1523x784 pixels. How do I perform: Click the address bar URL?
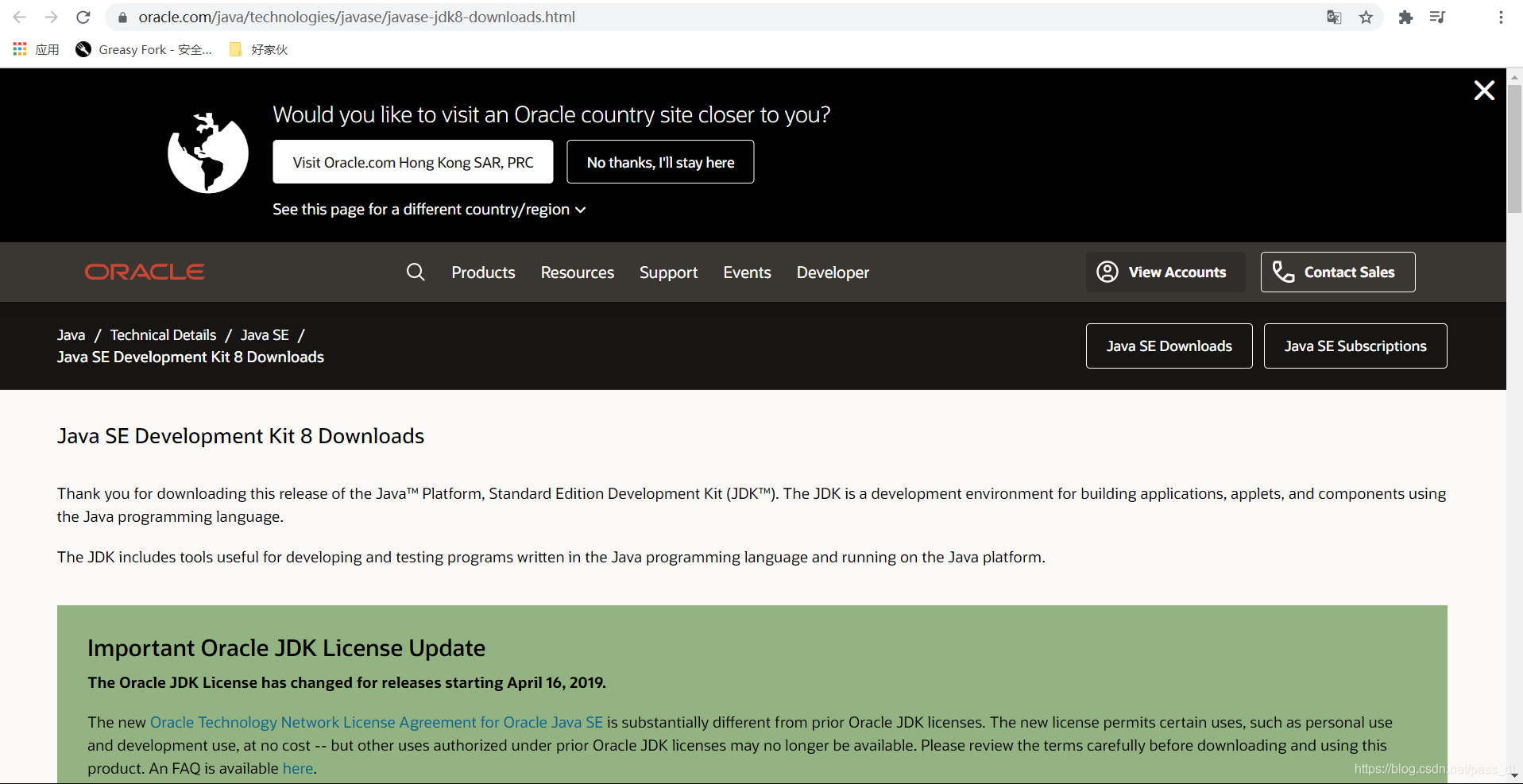pyautogui.click(x=357, y=17)
